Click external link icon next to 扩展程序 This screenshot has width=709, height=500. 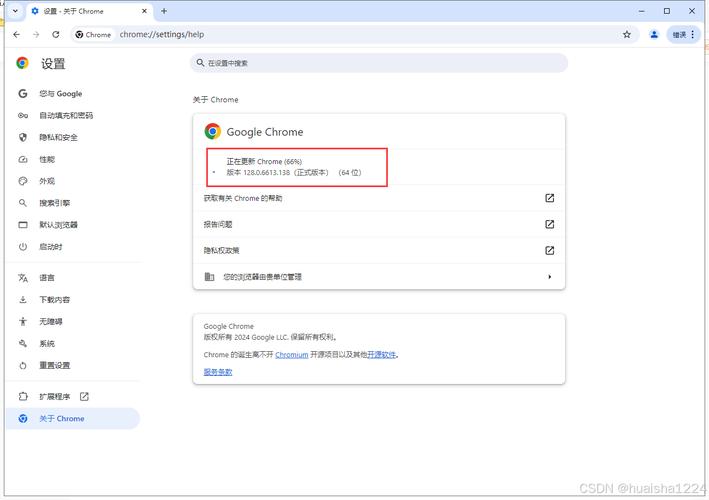(x=84, y=396)
